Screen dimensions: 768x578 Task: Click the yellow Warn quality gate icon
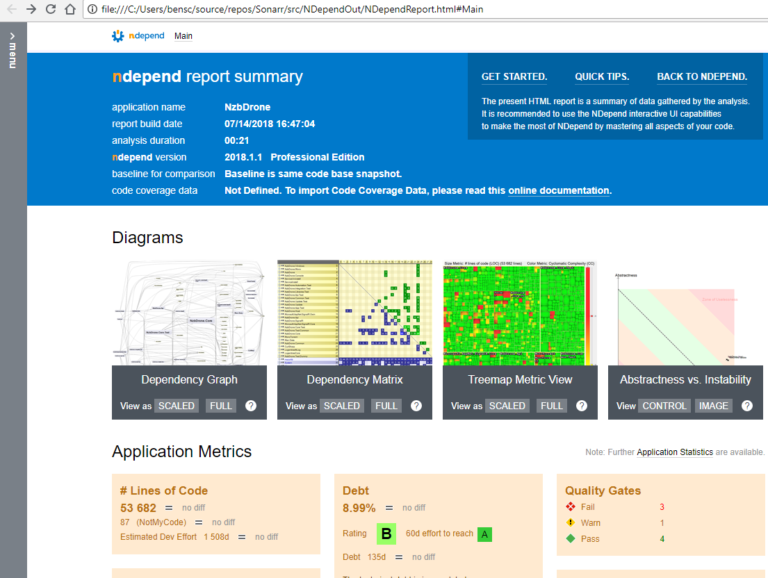tap(571, 523)
